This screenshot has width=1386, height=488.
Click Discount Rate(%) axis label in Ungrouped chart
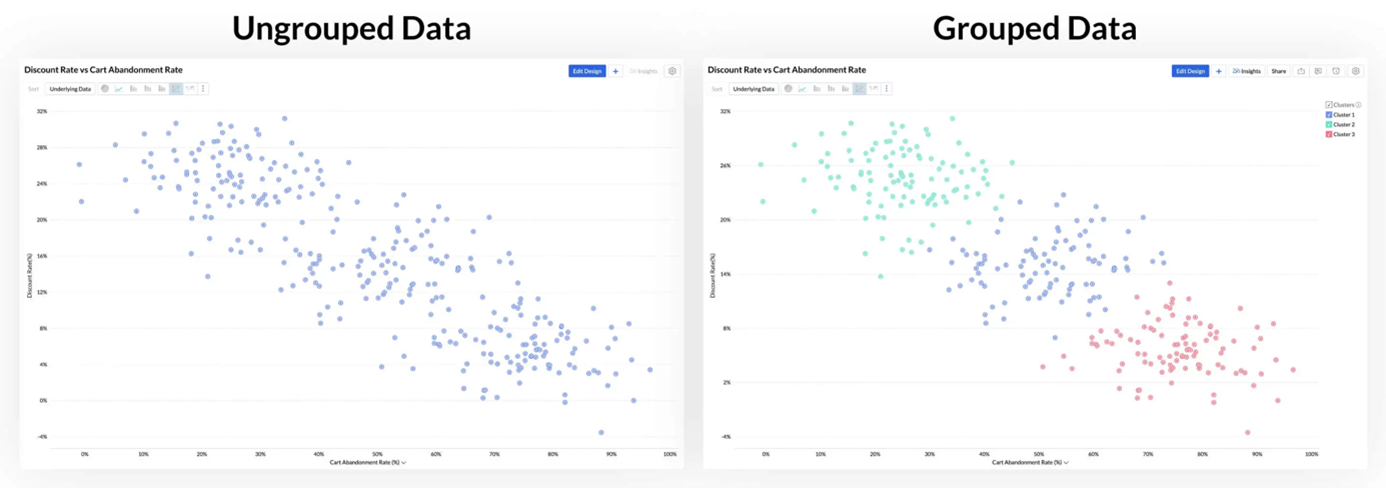[29, 274]
